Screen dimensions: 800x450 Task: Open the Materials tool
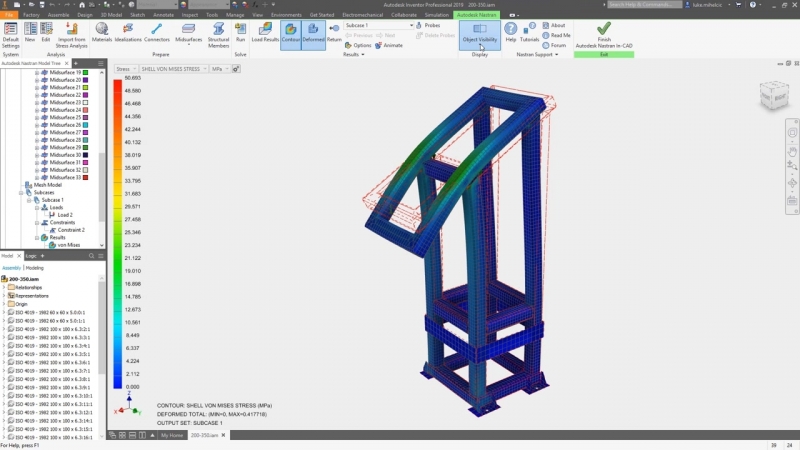102,33
